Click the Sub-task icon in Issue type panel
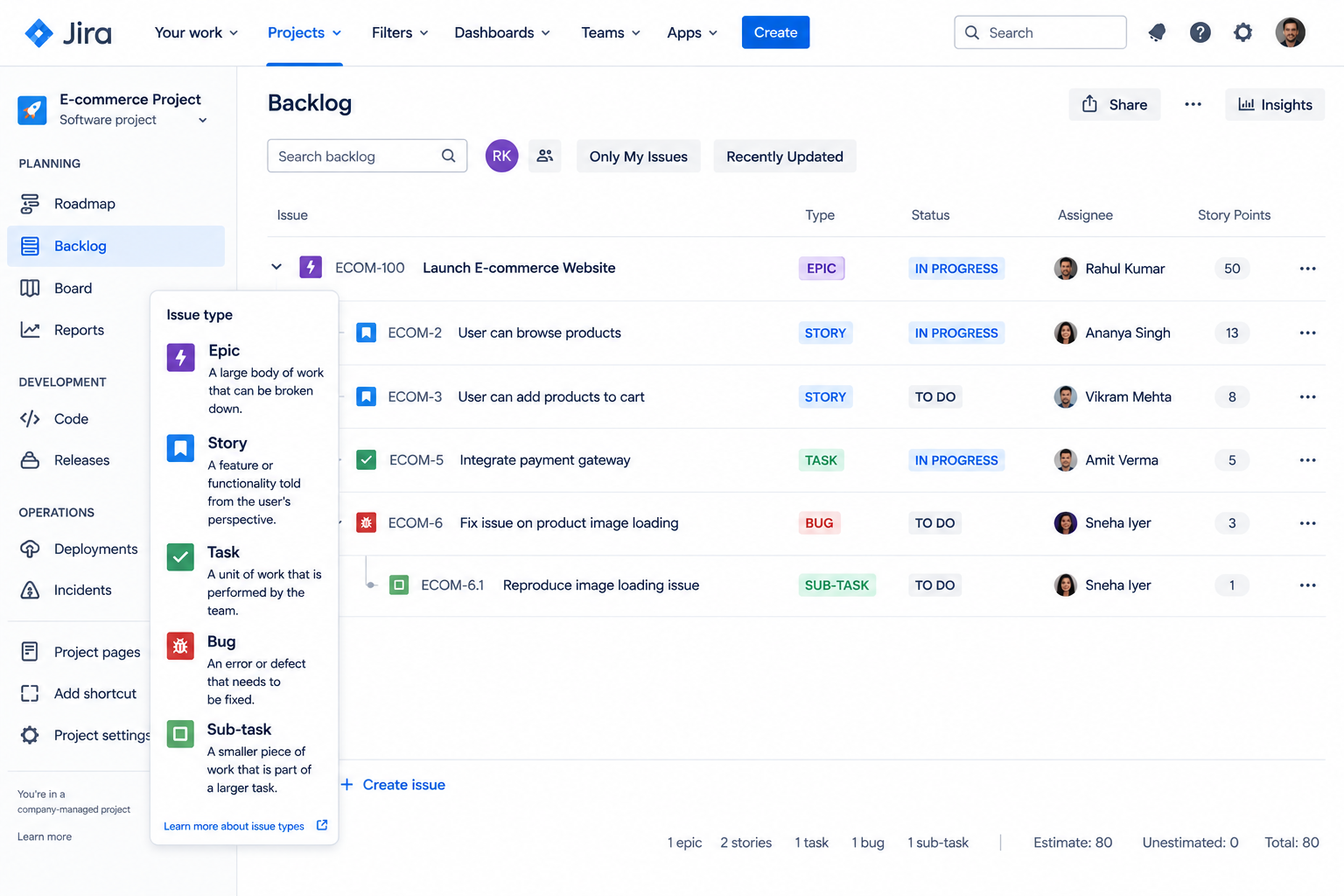 click(x=180, y=734)
